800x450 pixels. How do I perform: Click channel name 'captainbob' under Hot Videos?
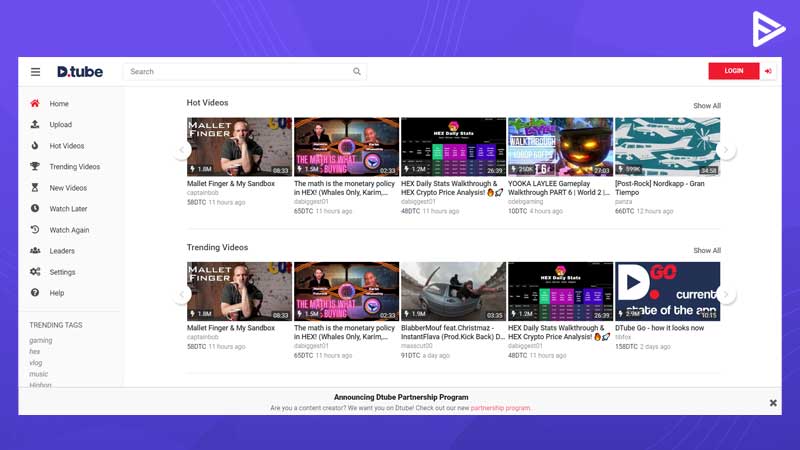(203, 193)
